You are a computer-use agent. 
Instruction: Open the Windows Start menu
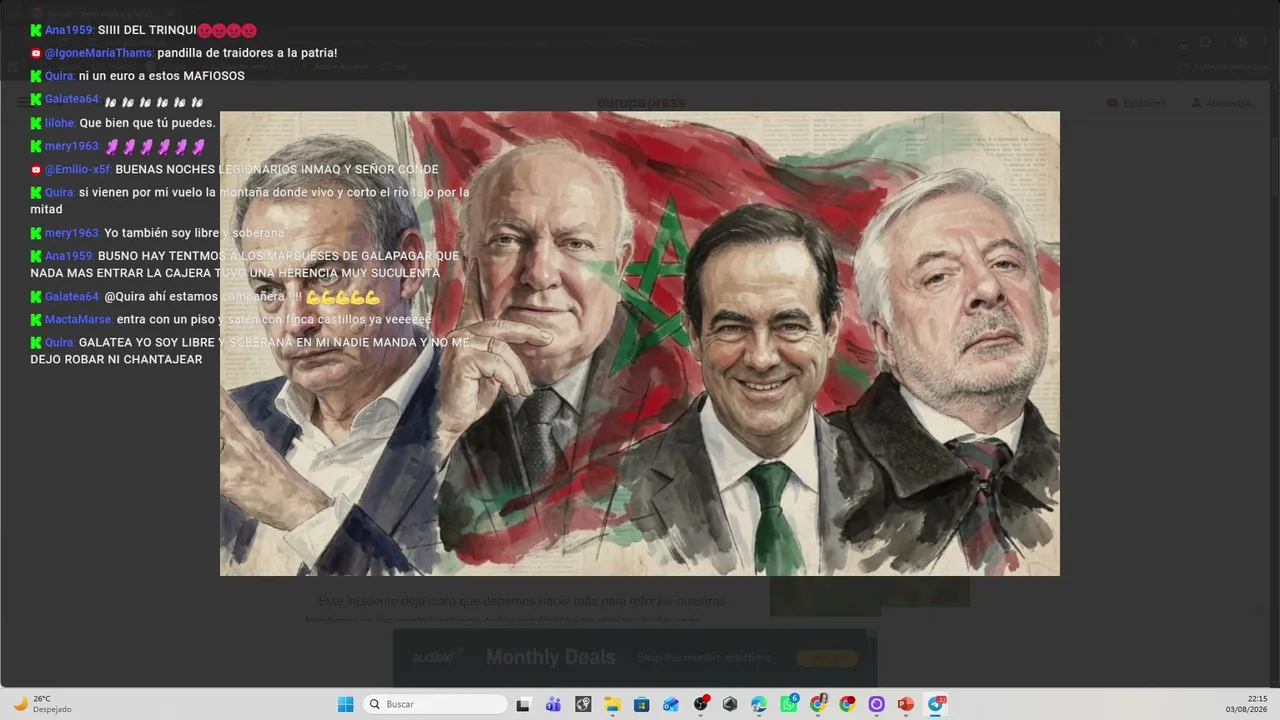tap(346, 704)
